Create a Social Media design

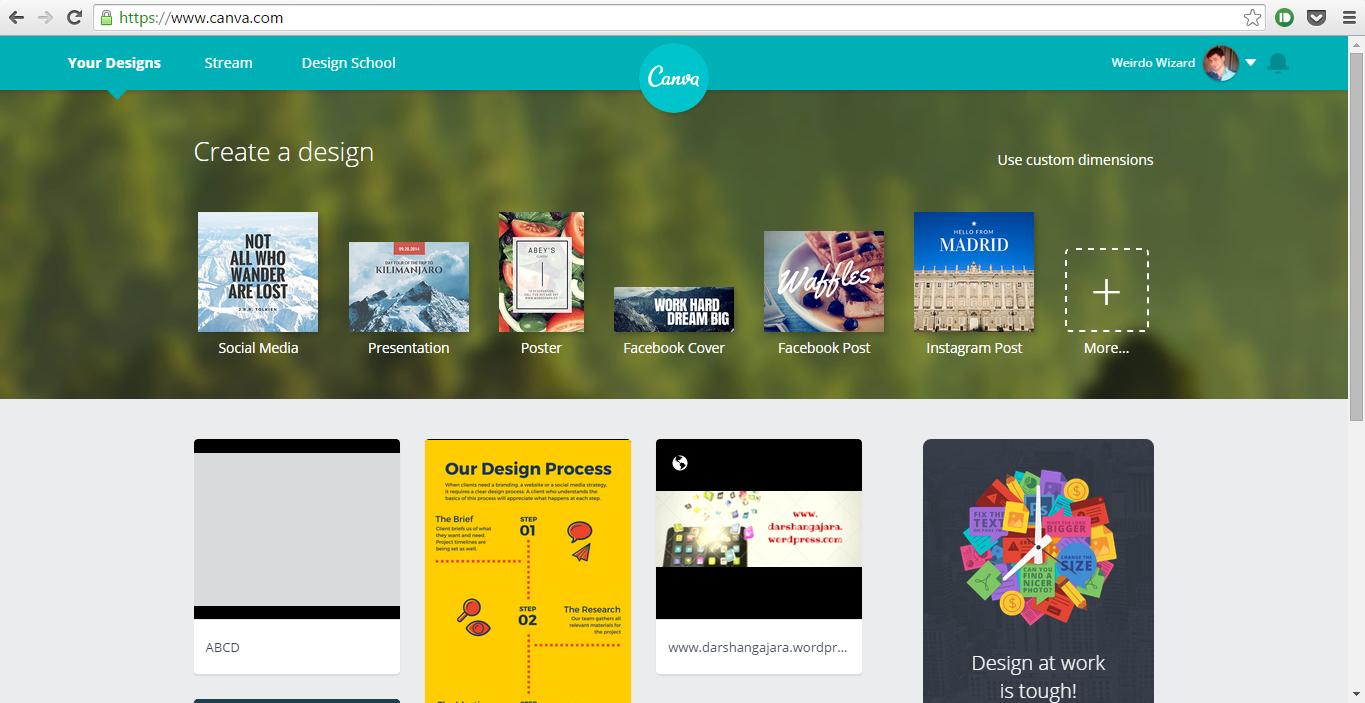click(x=258, y=272)
